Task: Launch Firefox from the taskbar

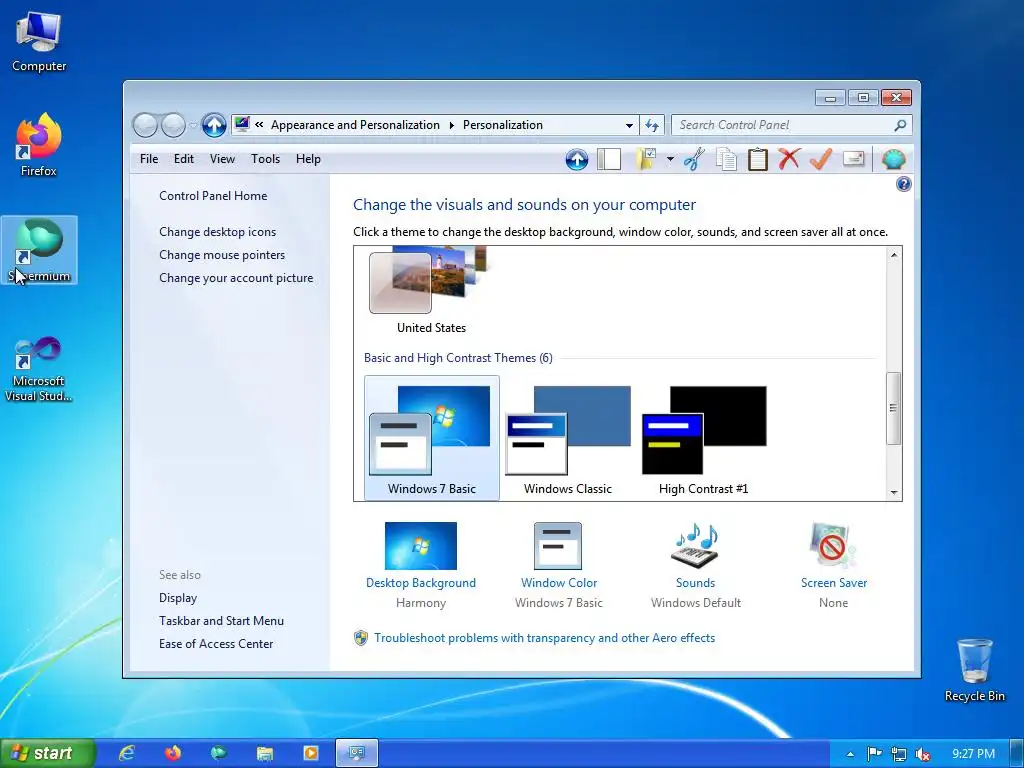Action: [x=172, y=753]
